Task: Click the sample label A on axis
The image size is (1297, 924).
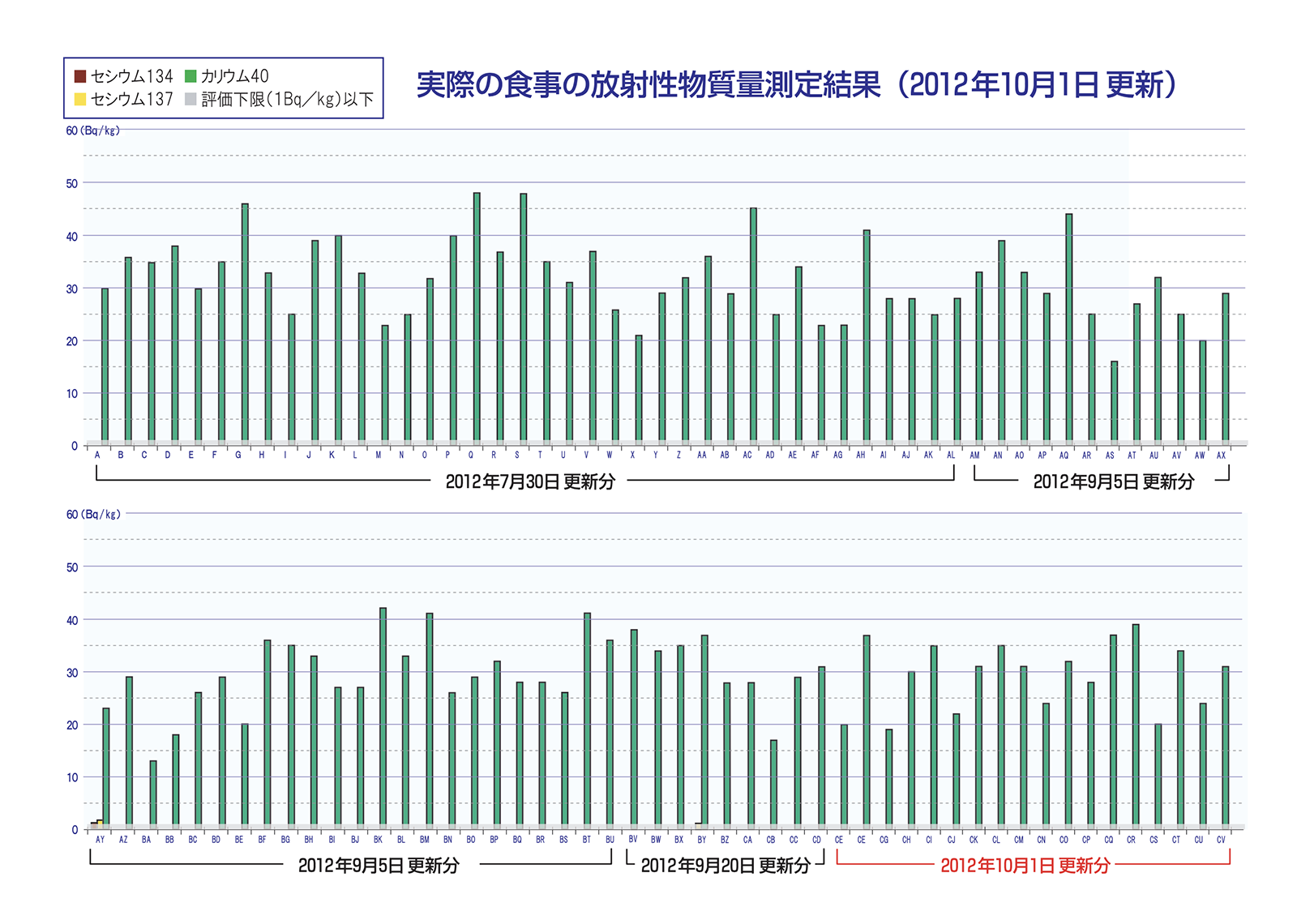Action: pos(97,456)
